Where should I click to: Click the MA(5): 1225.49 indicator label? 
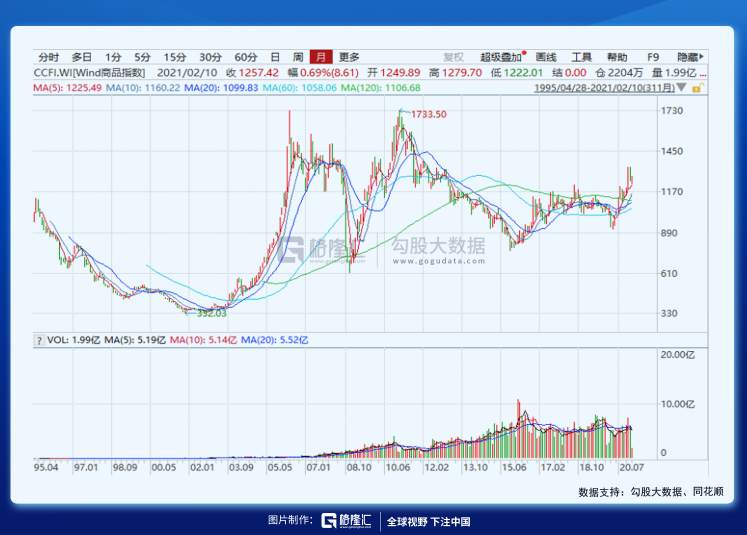pos(67,88)
